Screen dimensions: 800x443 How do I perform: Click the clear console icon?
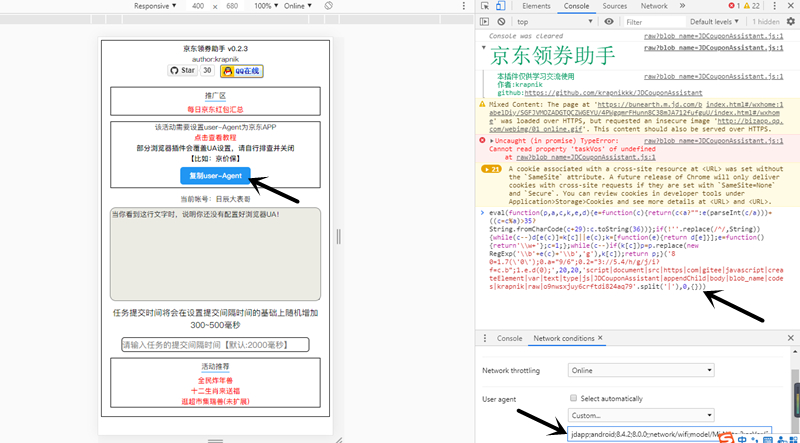click(503, 21)
